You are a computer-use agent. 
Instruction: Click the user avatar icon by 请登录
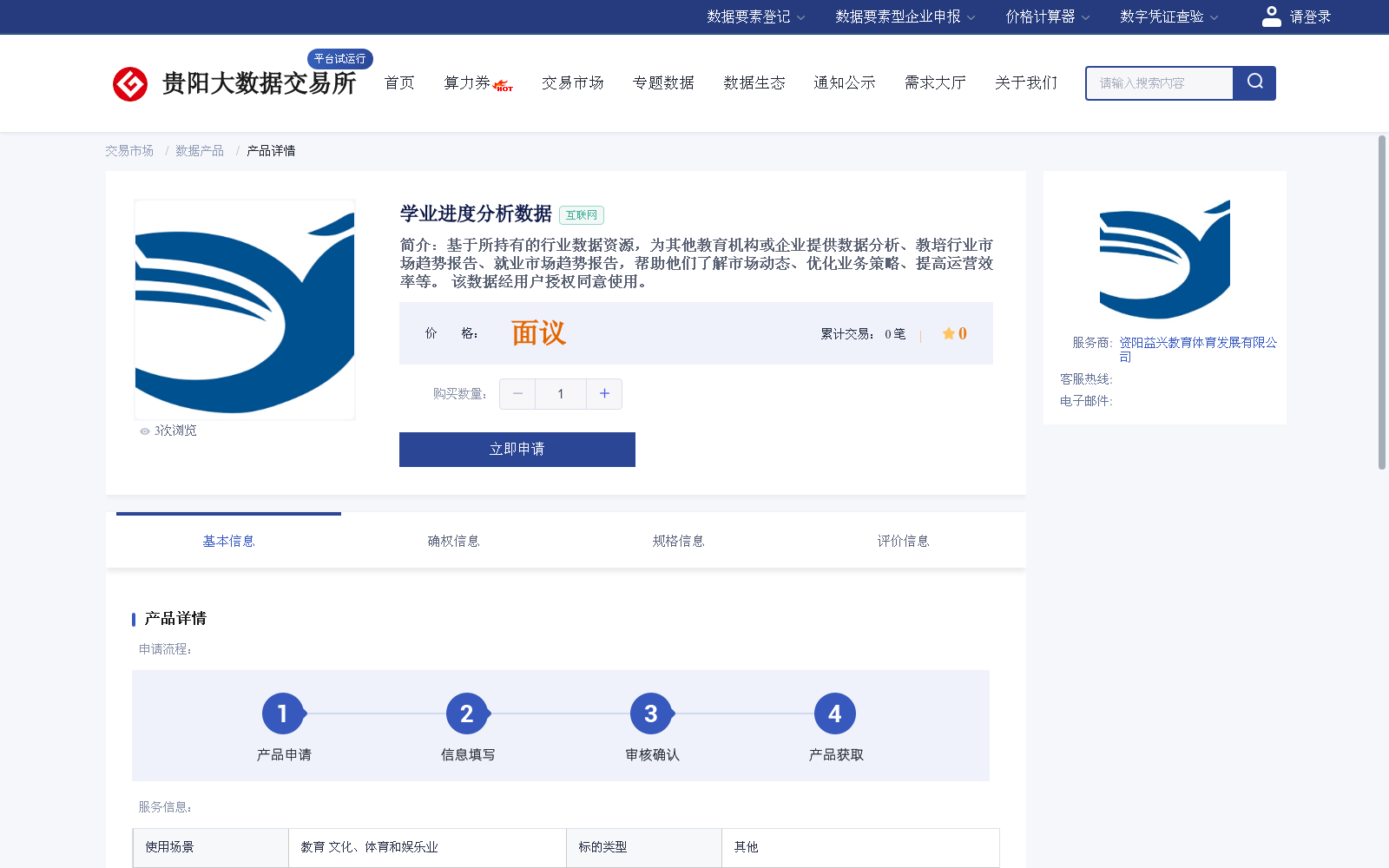pos(1271,16)
